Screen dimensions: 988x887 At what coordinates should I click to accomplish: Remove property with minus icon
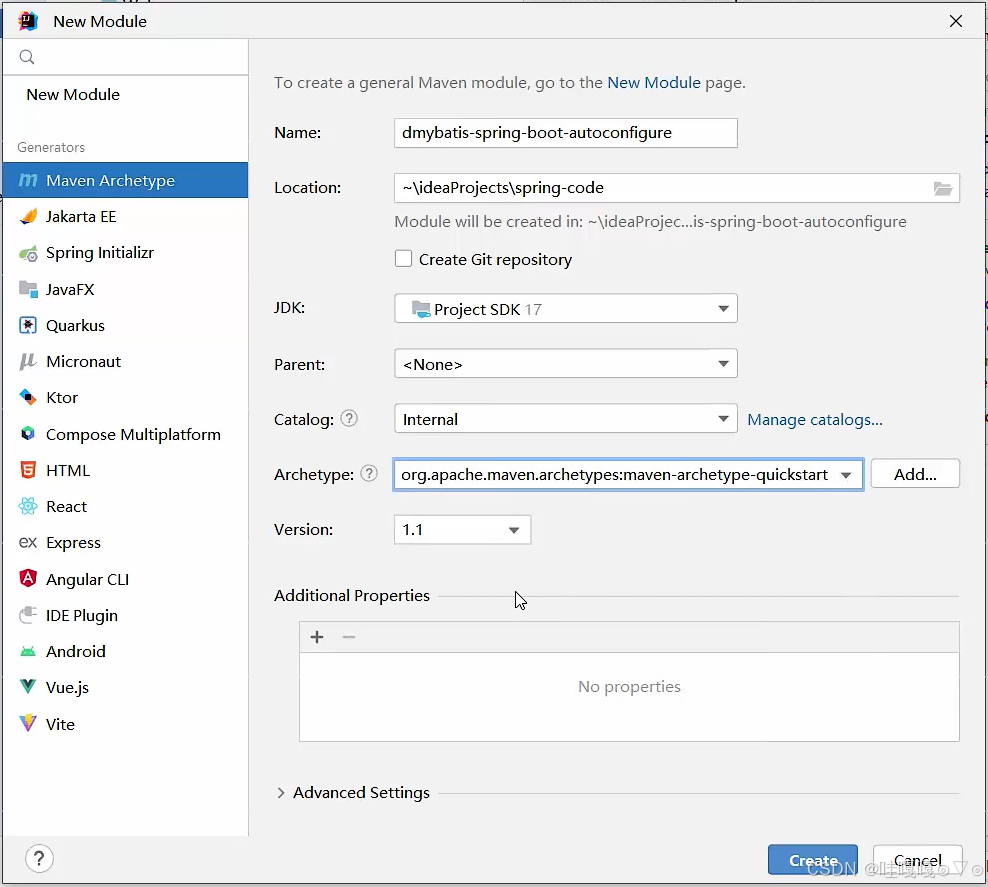point(348,637)
